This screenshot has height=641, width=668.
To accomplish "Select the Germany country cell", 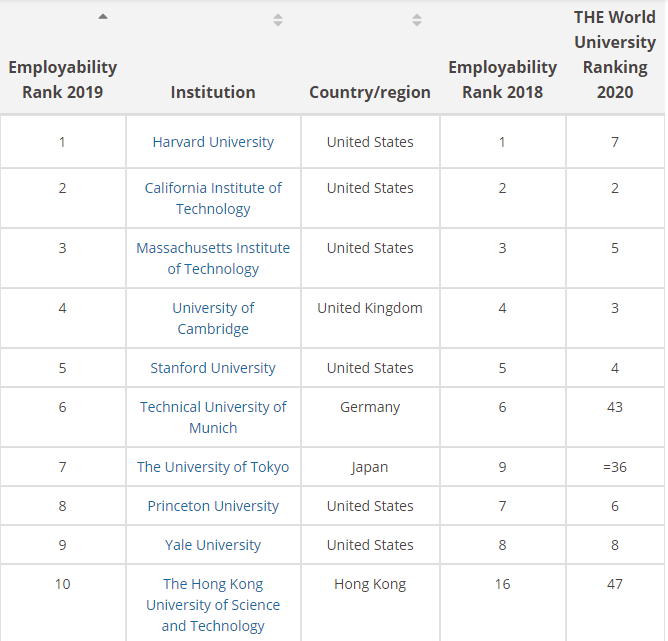I will [x=370, y=407].
